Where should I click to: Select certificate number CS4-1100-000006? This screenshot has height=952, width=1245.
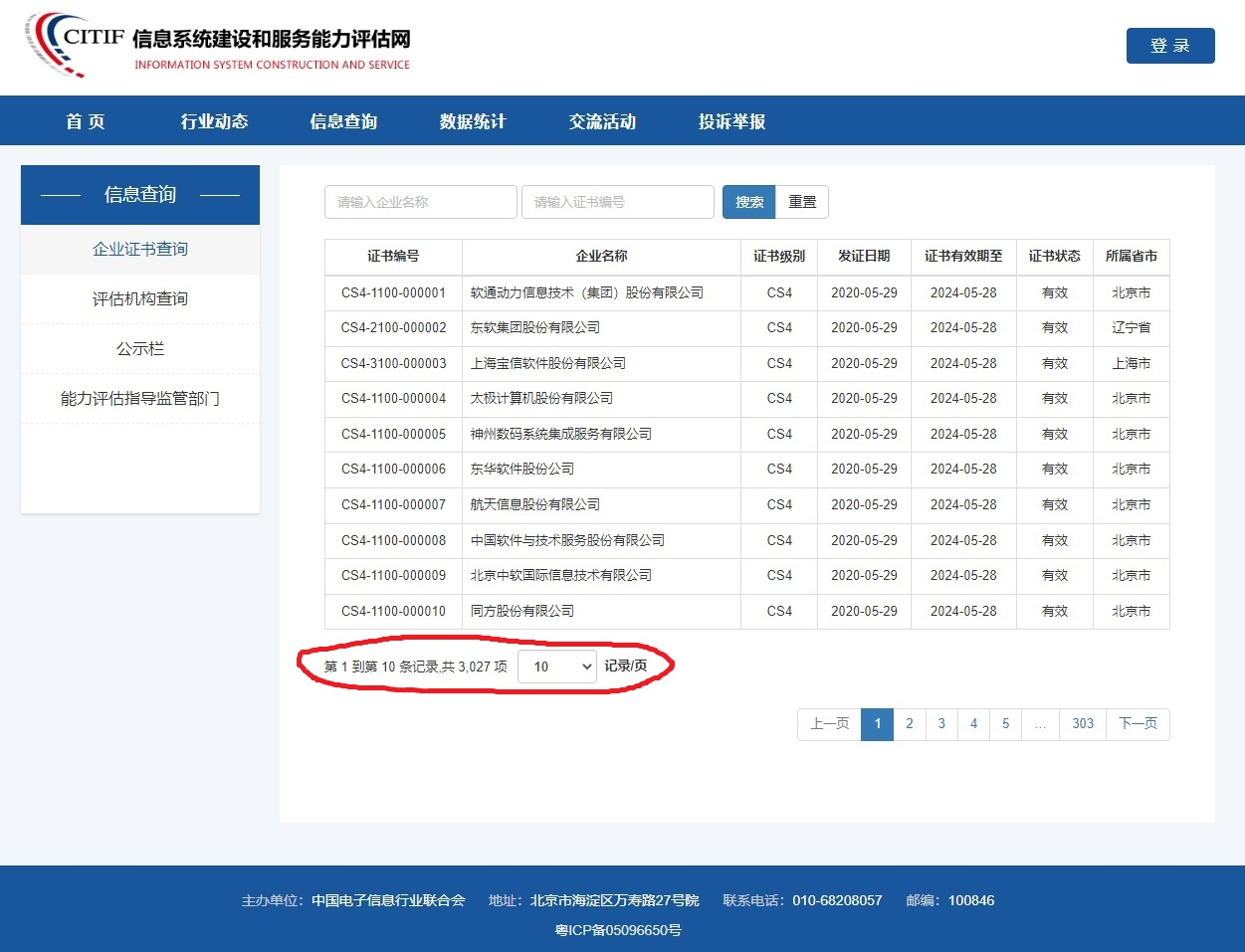(394, 470)
